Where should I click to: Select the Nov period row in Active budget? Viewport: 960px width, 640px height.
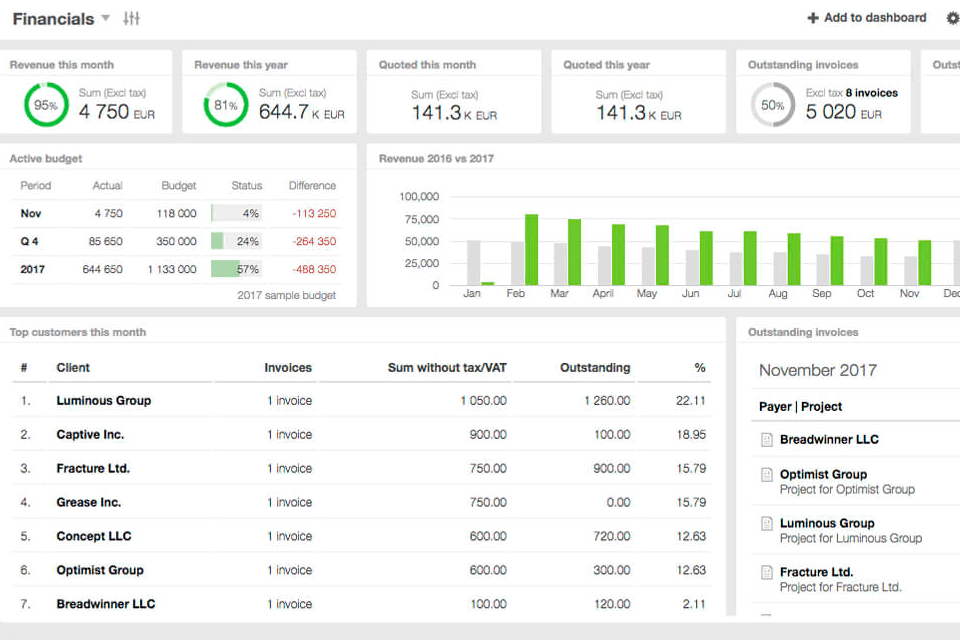tap(30, 213)
